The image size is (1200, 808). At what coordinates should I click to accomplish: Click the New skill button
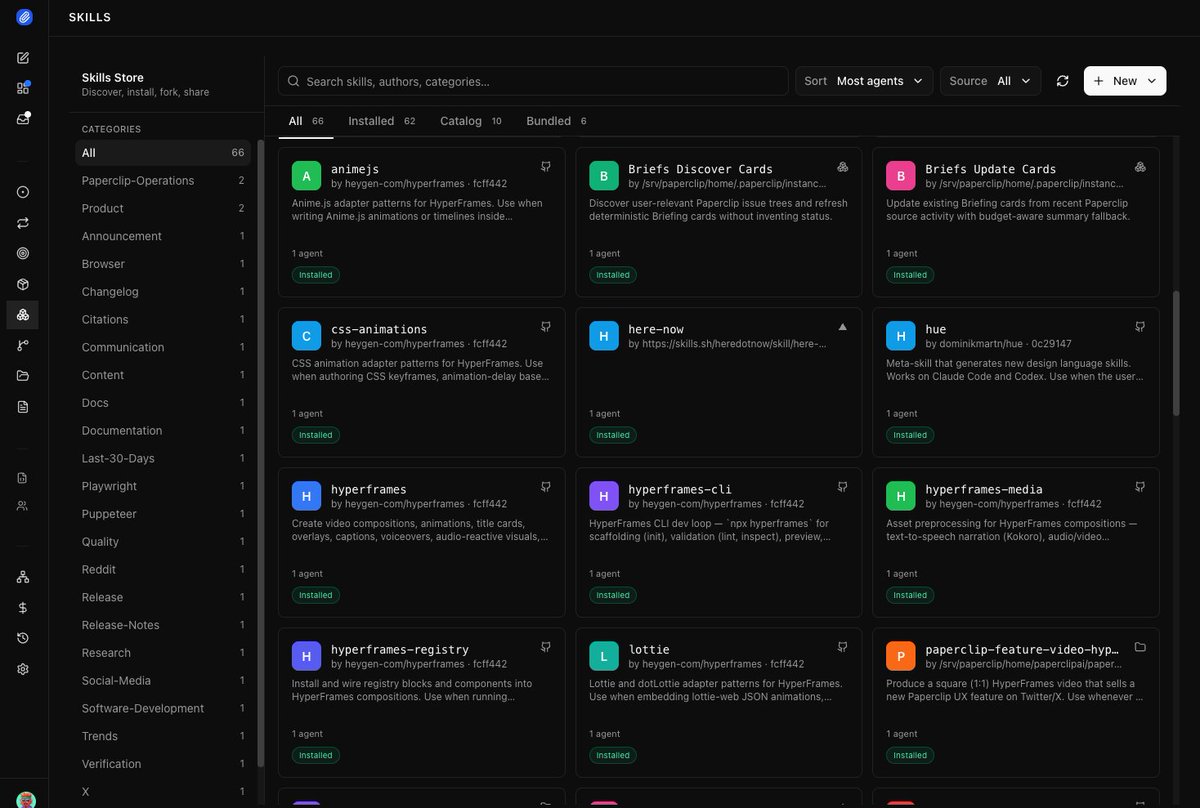point(1125,81)
